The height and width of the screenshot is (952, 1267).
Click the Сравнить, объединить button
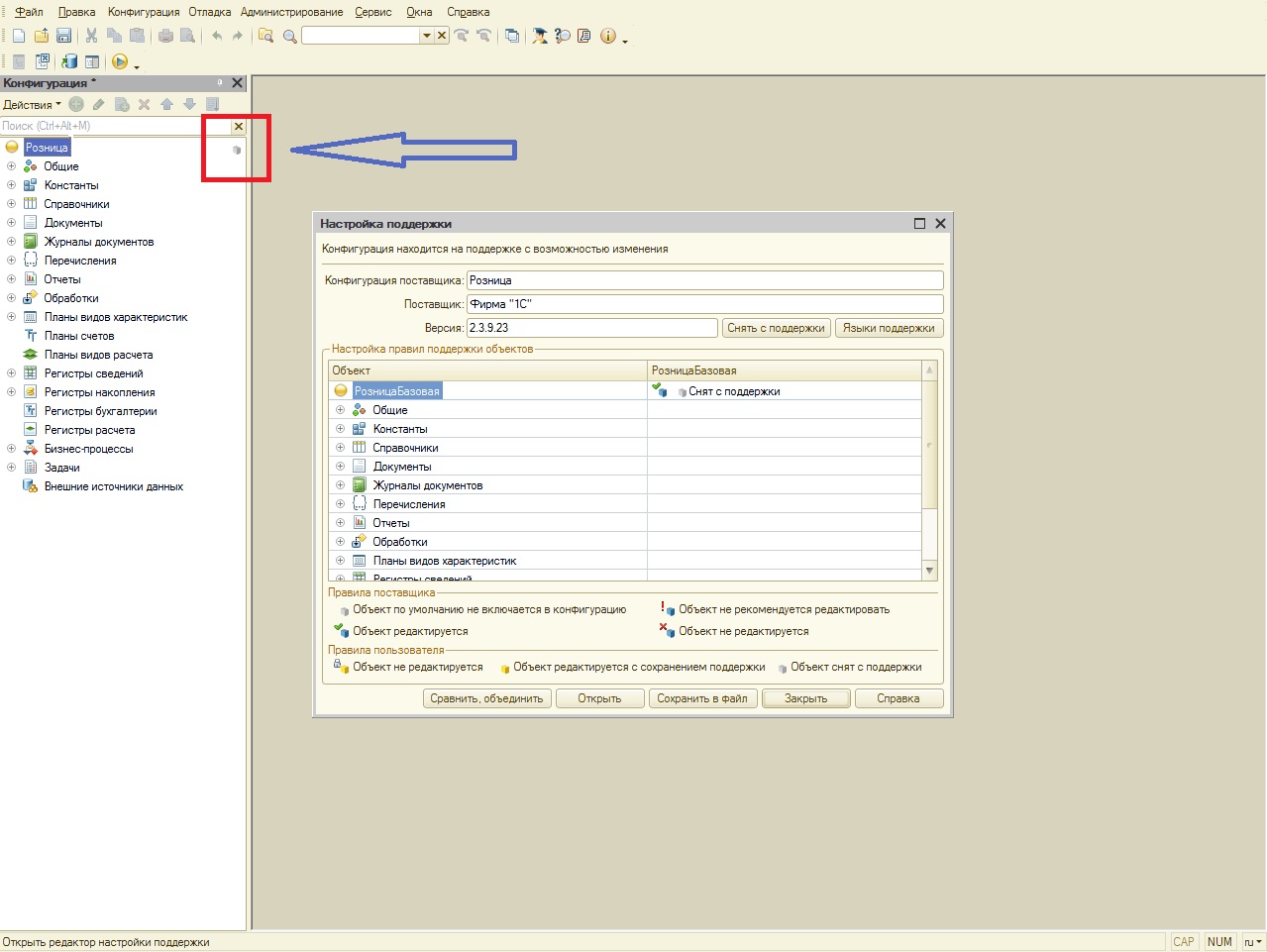point(486,698)
